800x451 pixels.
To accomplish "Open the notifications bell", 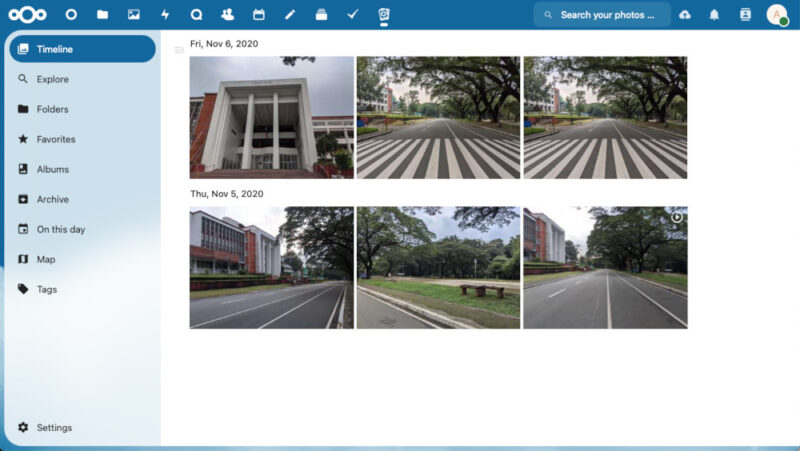I will pos(714,15).
